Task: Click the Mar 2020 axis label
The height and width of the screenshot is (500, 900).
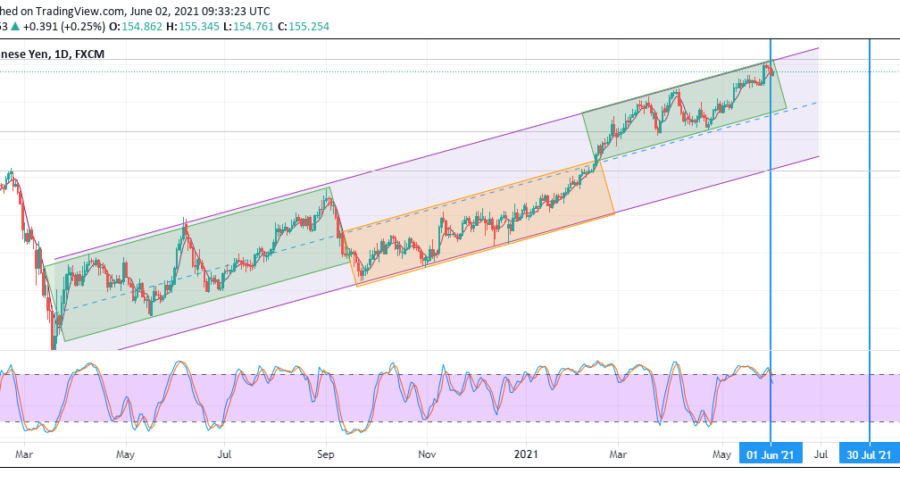Action: point(24,454)
